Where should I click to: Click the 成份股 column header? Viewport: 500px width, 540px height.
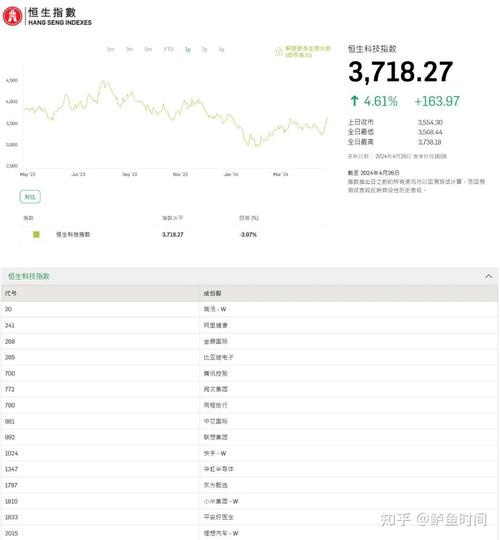(x=212, y=293)
